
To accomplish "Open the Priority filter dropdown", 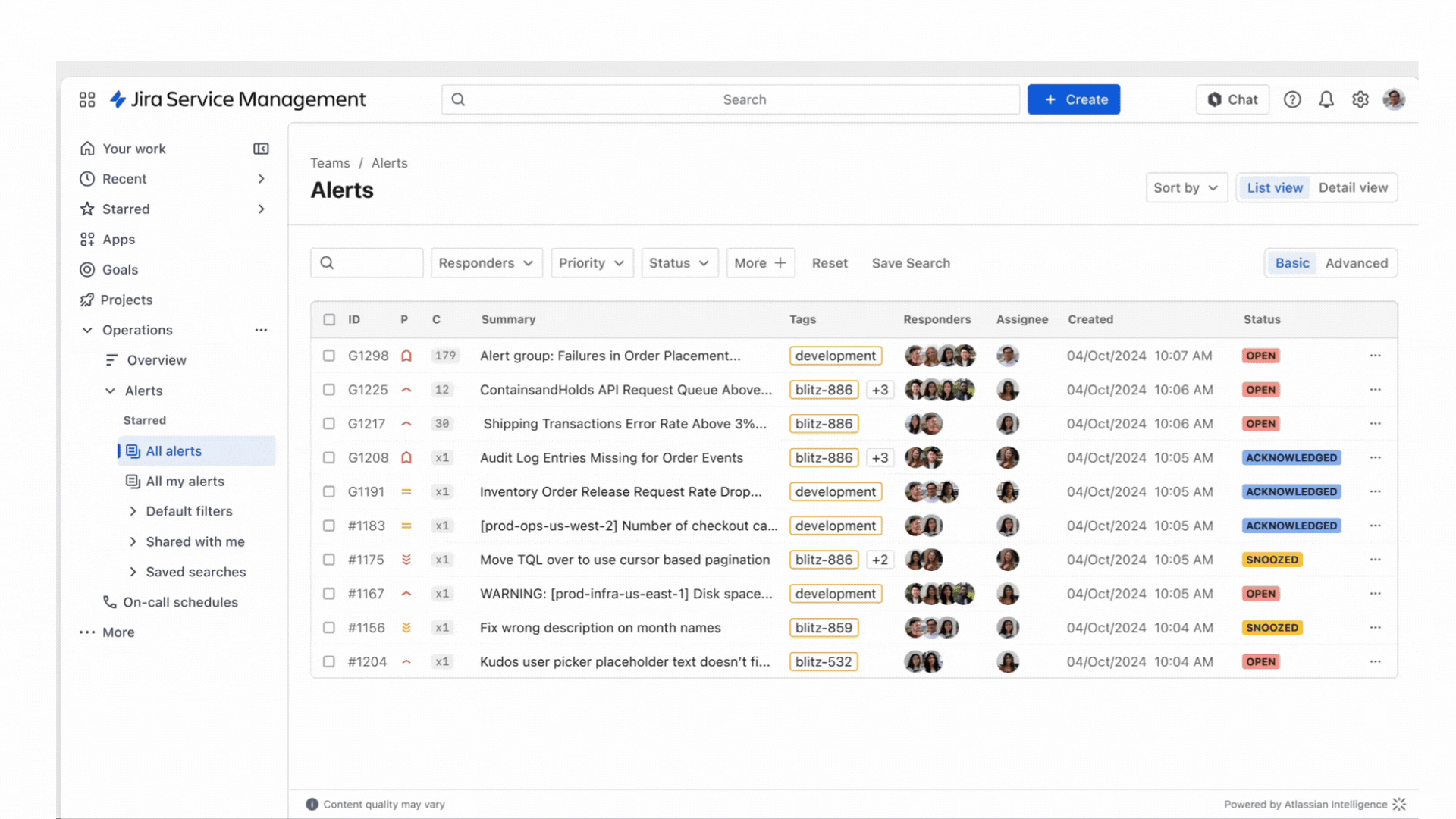I will (x=591, y=263).
